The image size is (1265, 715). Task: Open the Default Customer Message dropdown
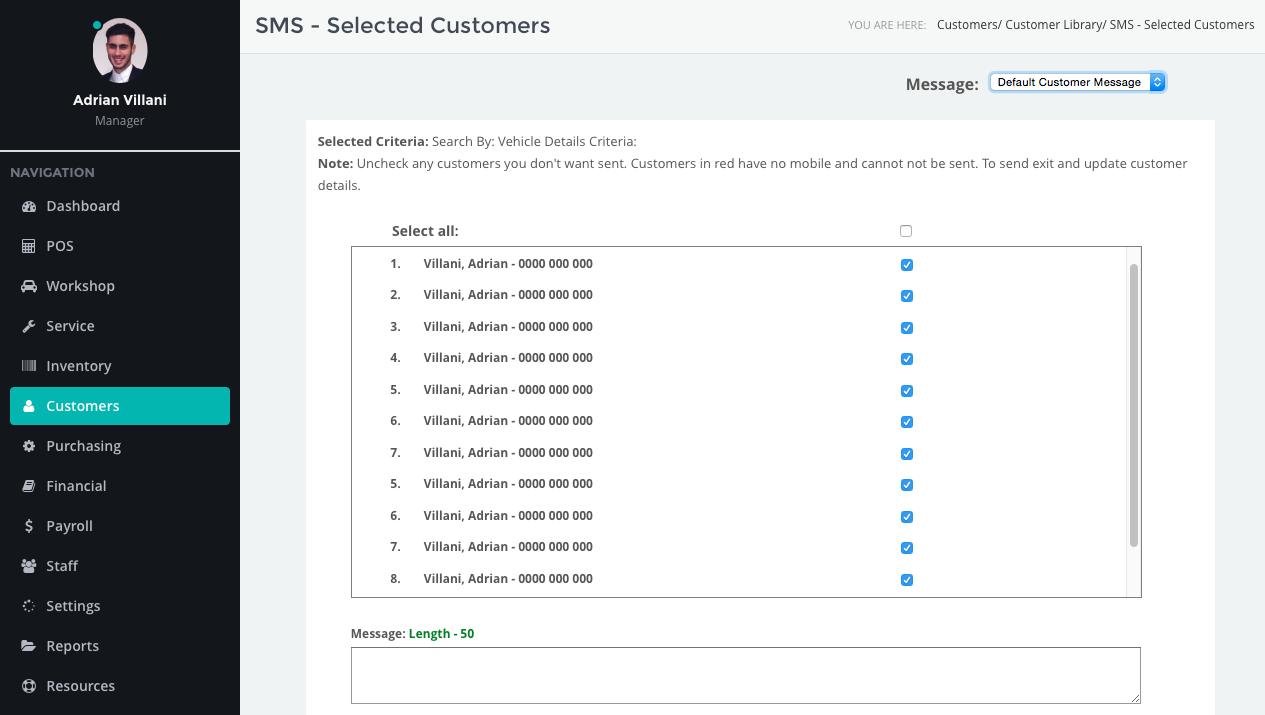1077,82
